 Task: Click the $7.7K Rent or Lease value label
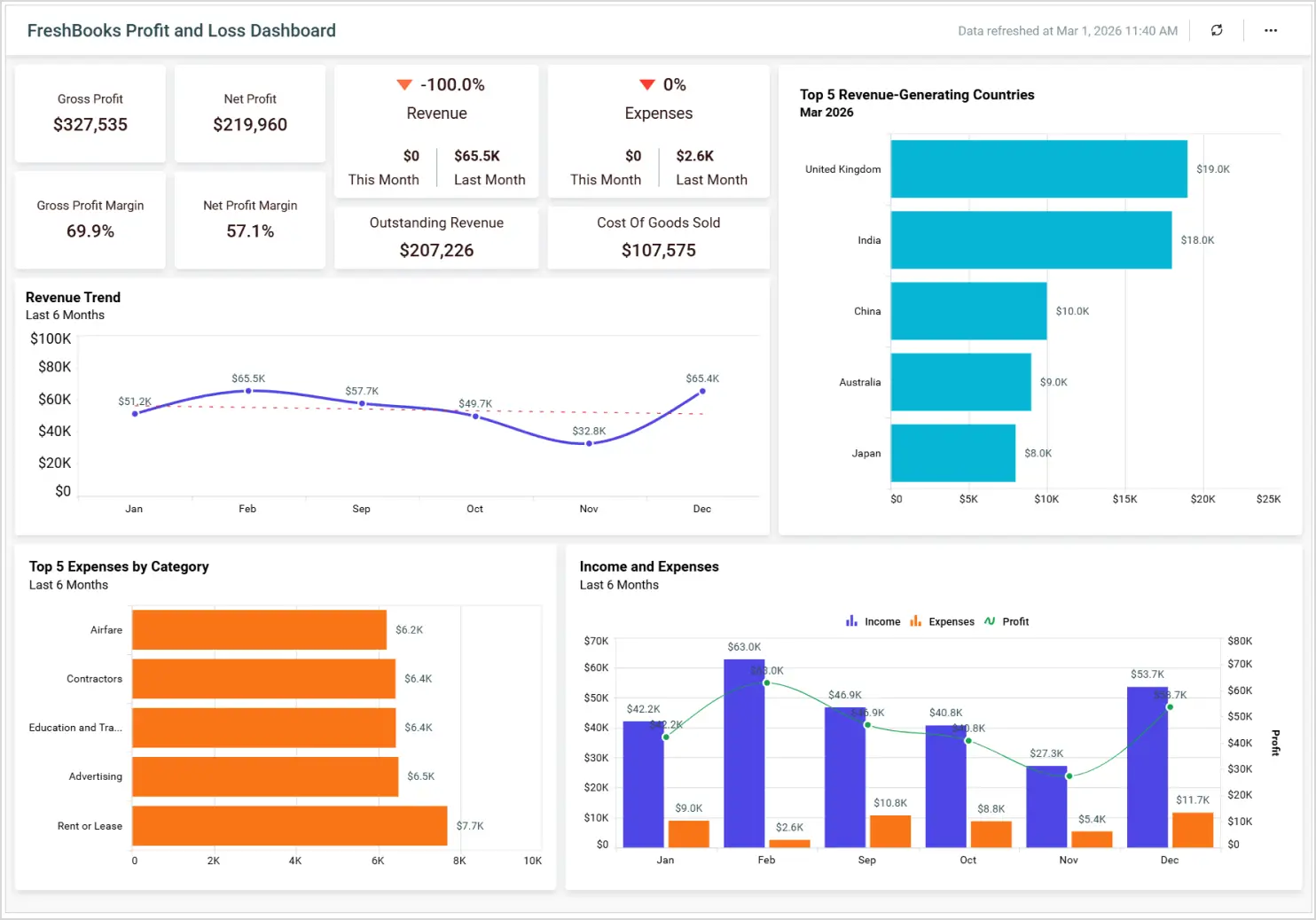470,826
